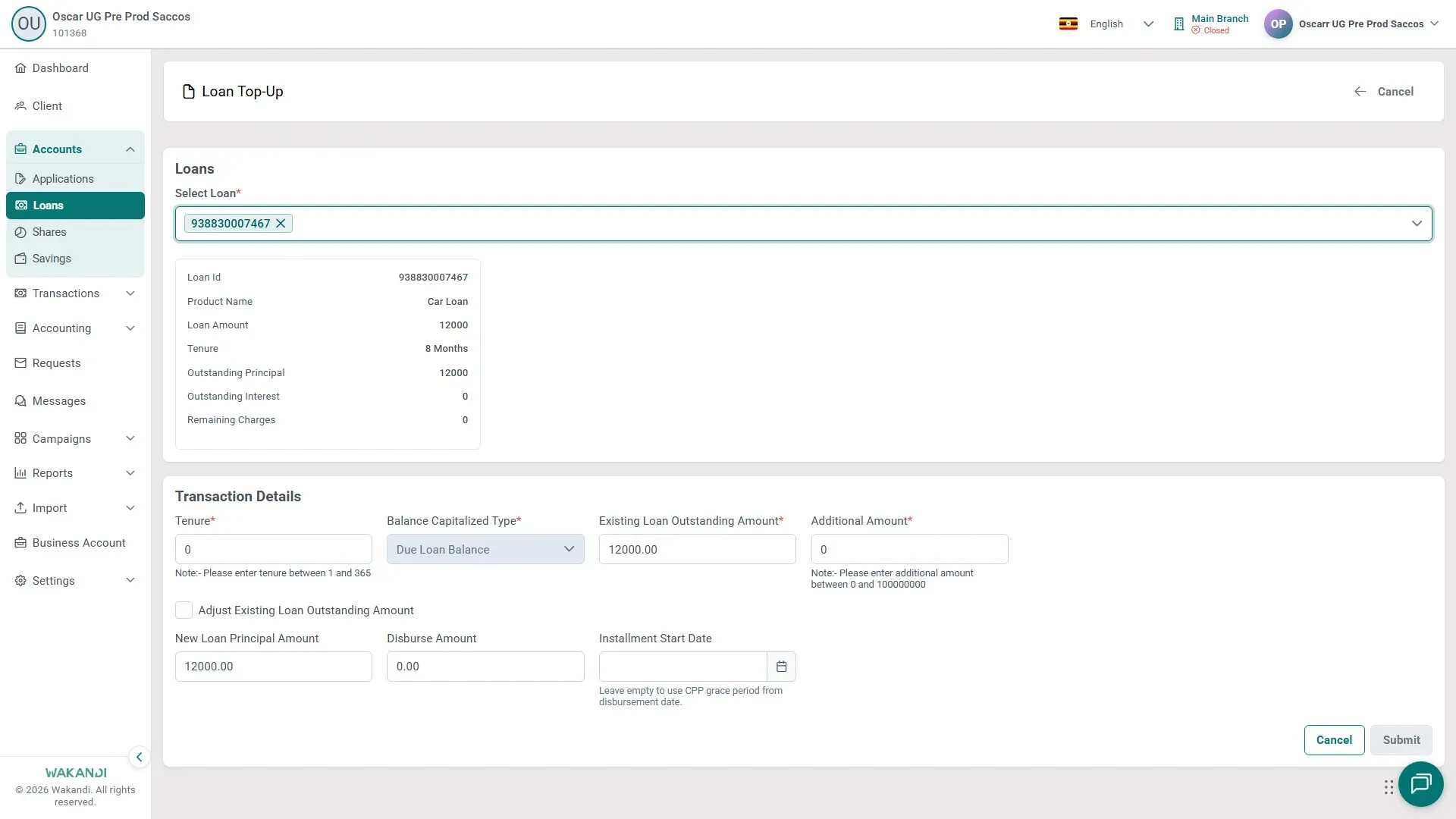Click the Client people icon
The height and width of the screenshot is (819, 1456).
(x=20, y=106)
